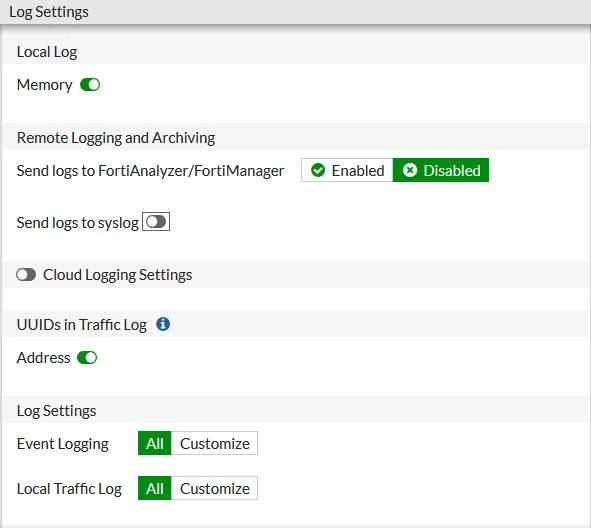Select the Local Log section heading

[47, 52]
